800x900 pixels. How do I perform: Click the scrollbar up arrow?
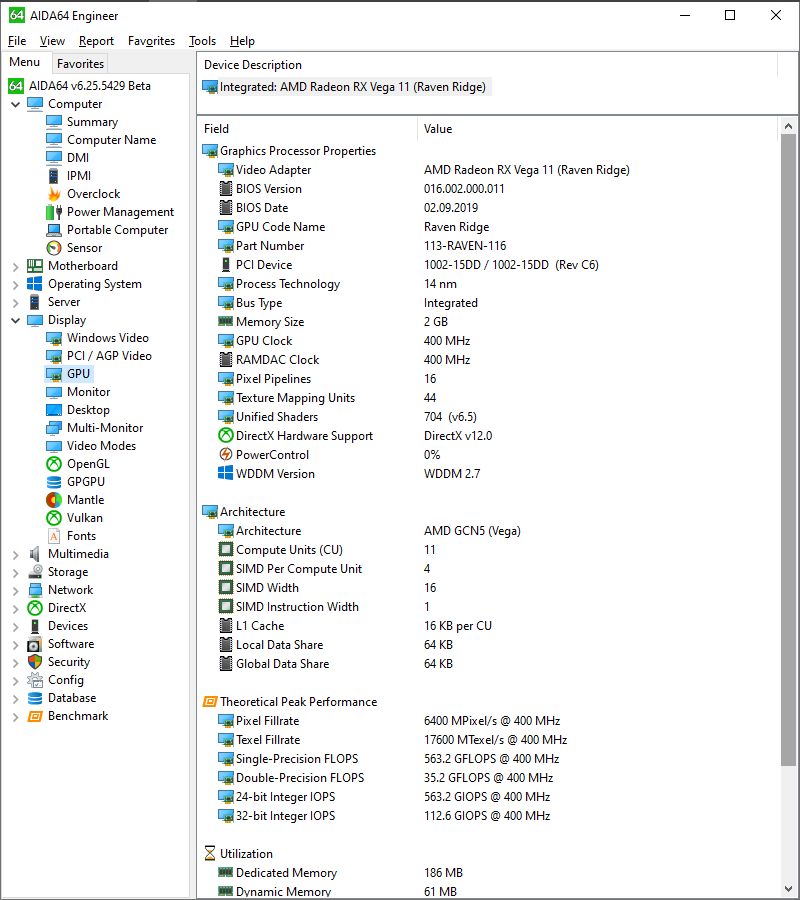point(789,126)
